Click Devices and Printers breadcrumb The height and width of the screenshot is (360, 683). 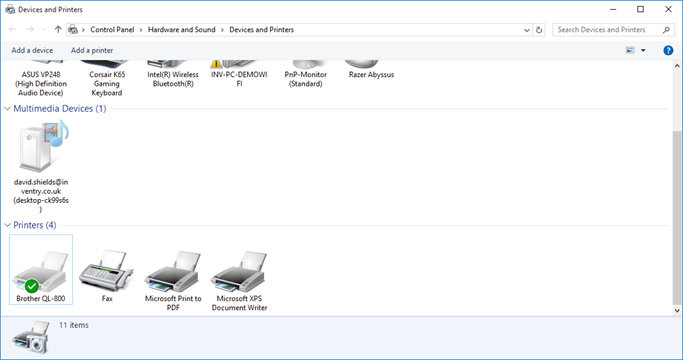261,30
